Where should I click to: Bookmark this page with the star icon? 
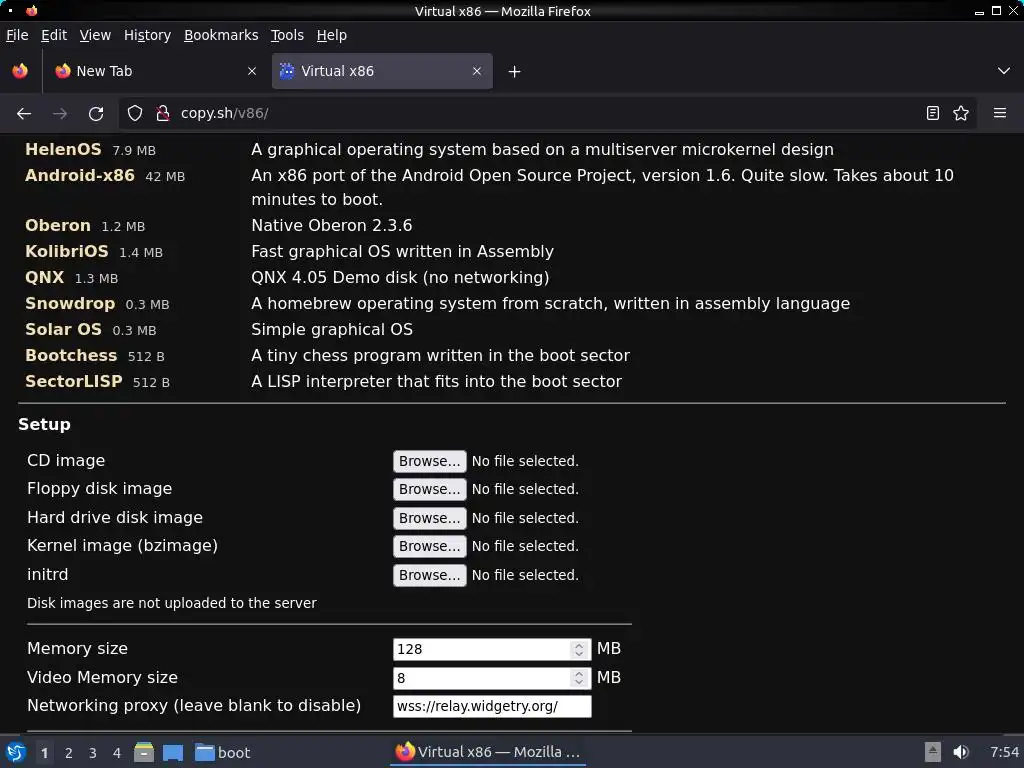tap(961, 114)
